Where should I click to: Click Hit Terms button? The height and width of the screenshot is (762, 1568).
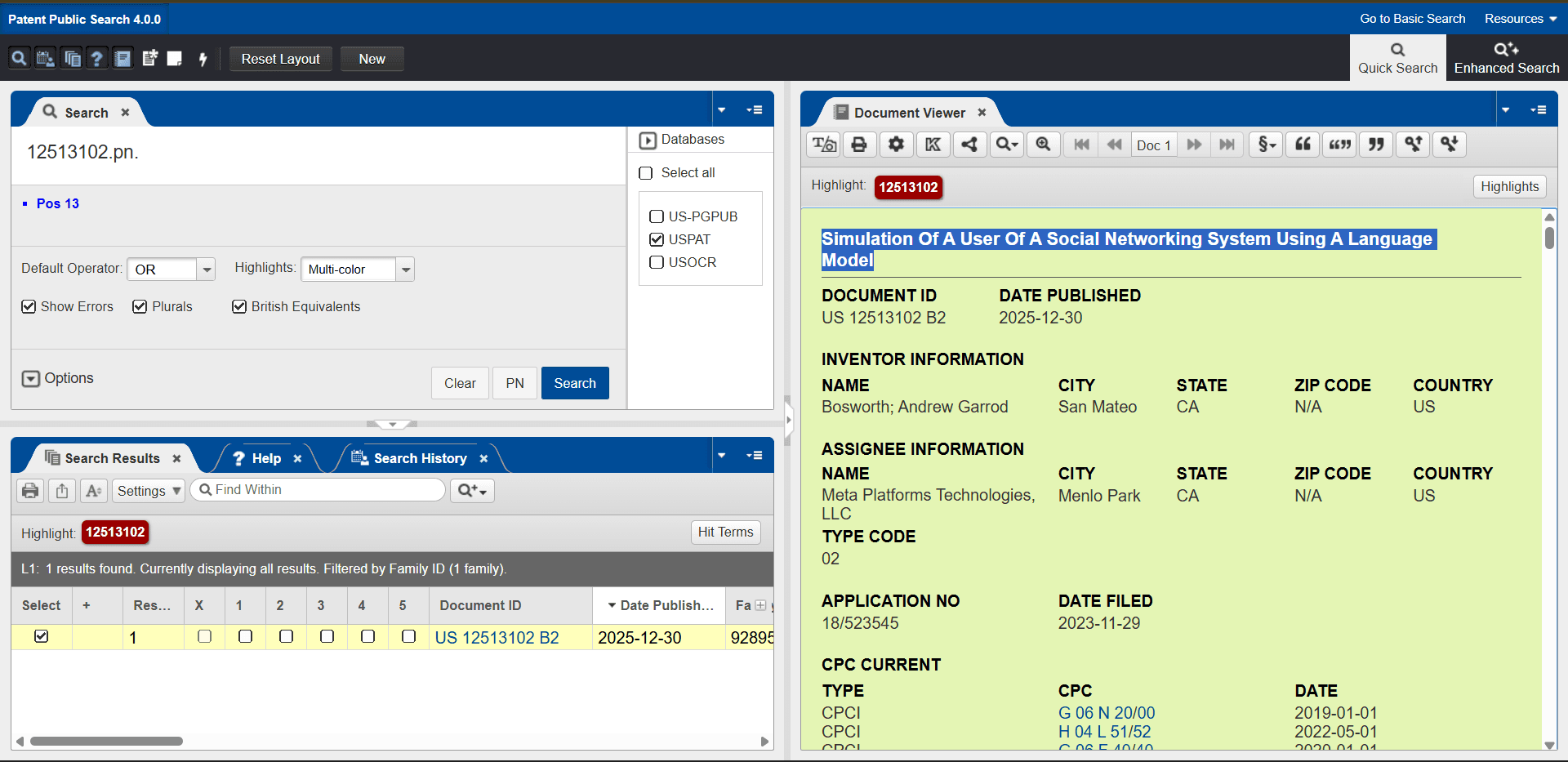[725, 533]
